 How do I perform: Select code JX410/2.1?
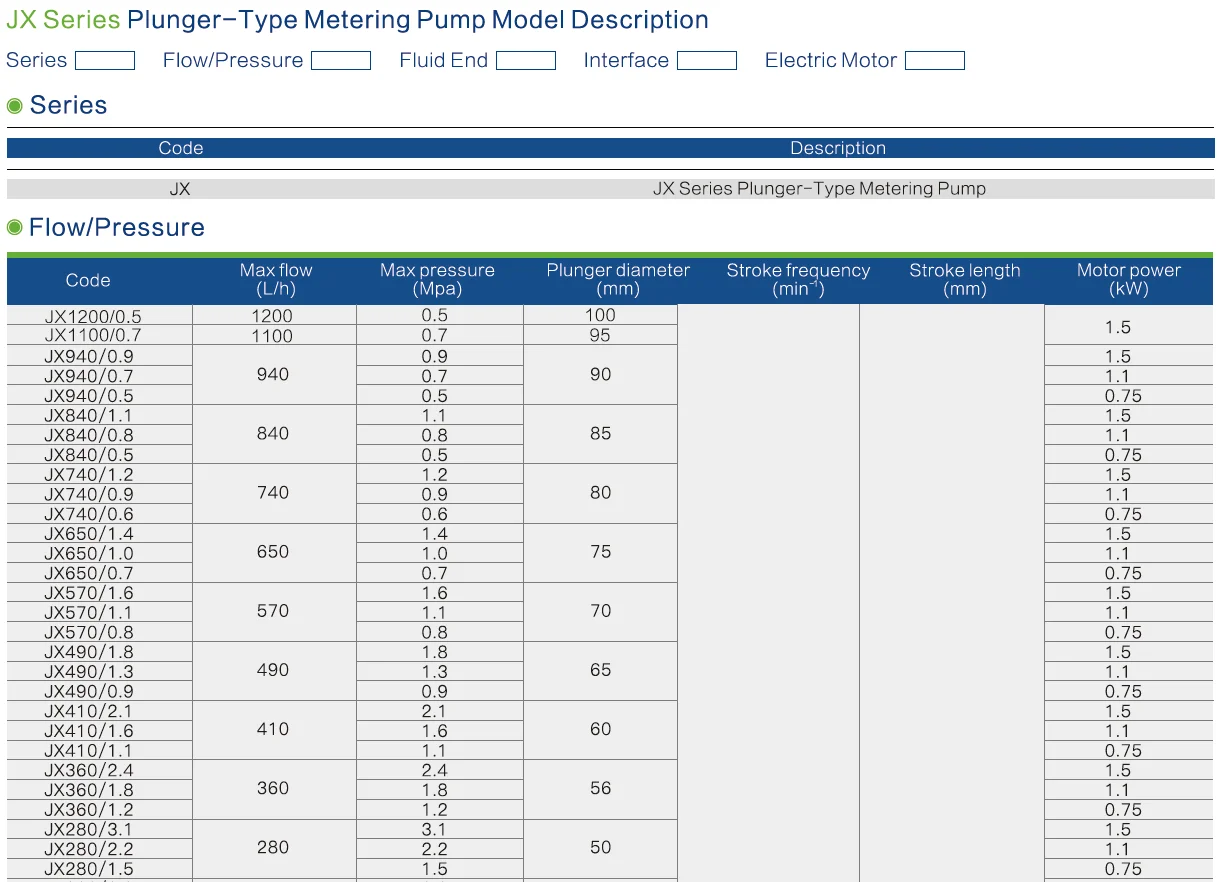click(100, 711)
